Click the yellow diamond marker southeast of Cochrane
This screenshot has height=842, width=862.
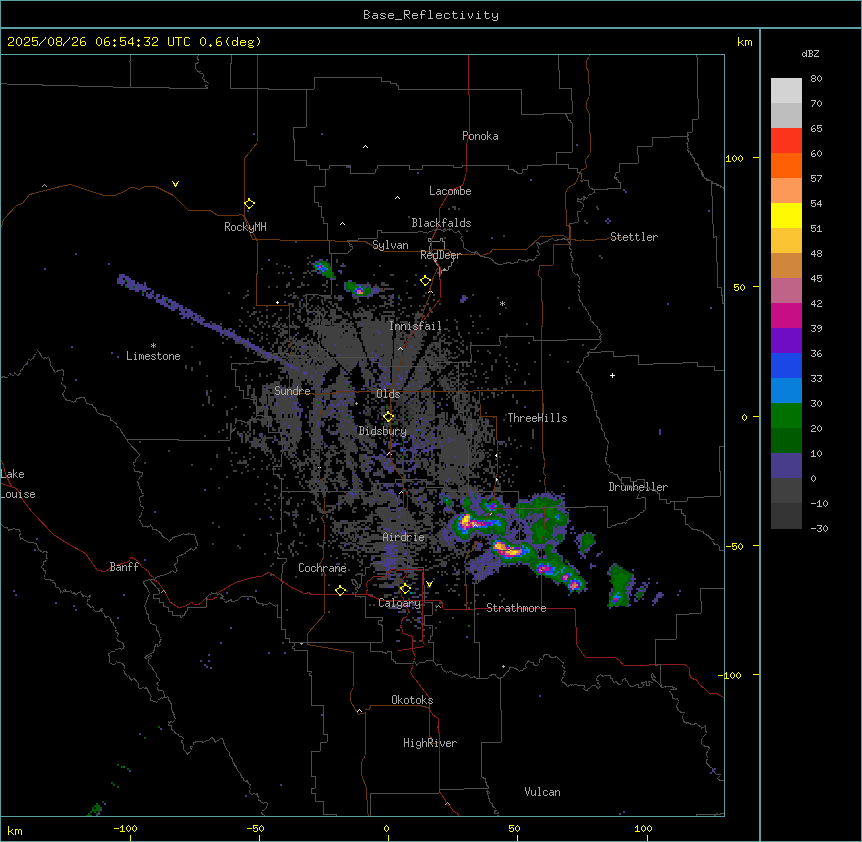(340, 590)
